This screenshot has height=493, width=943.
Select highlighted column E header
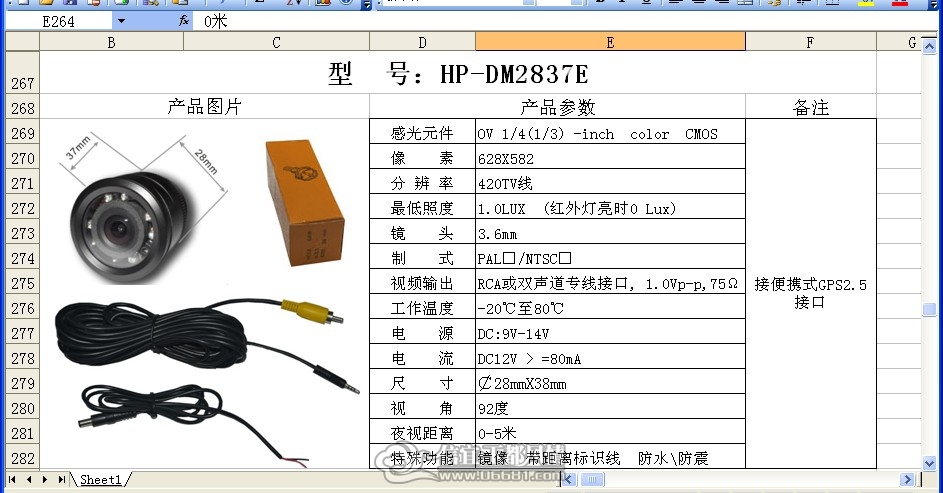pos(610,42)
